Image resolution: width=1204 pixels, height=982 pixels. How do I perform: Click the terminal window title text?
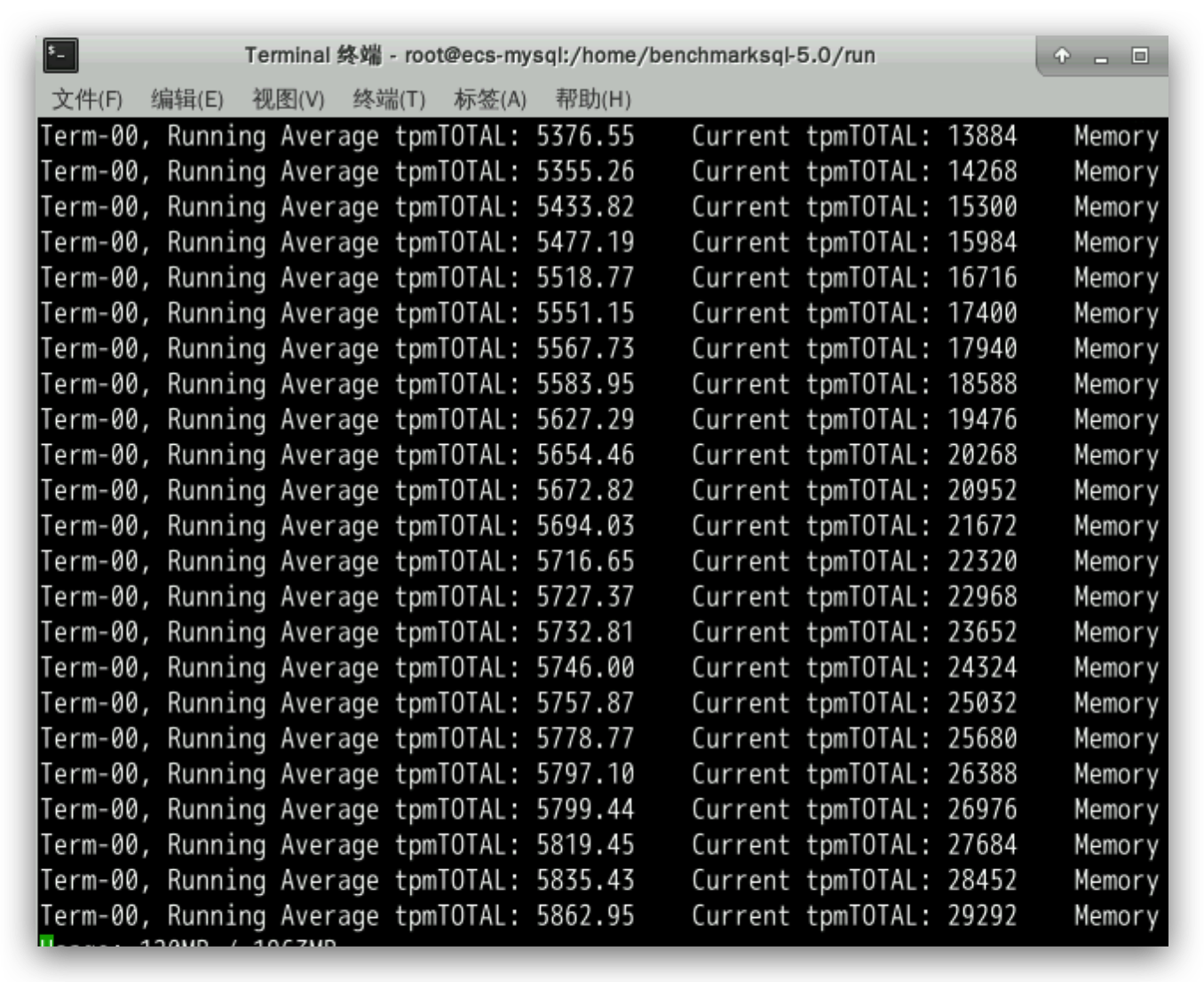click(559, 56)
